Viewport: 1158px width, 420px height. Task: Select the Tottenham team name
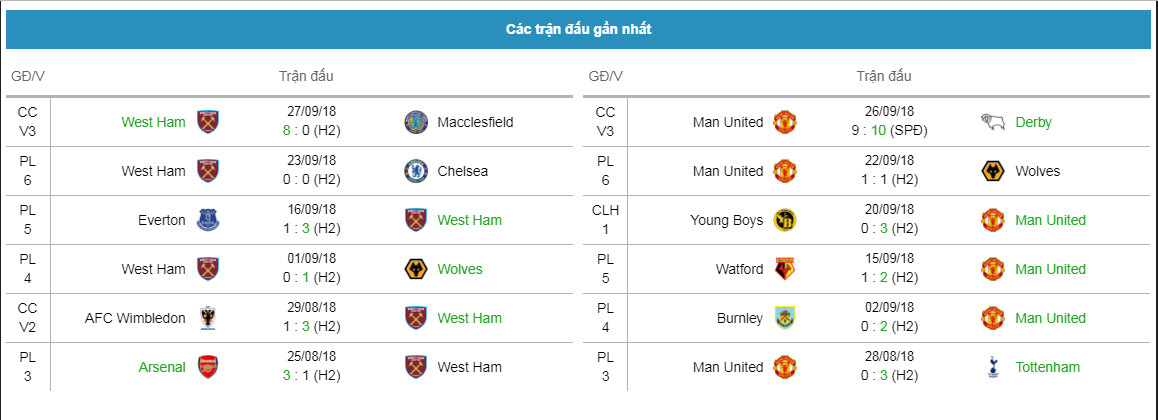[x=1047, y=367]
